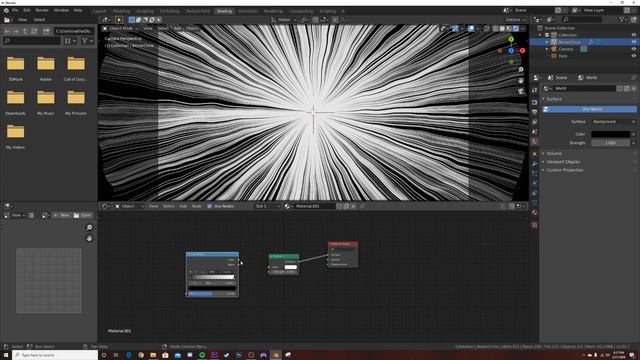Toggle Use Nodes checkbox in node editor

pos(210,206)
